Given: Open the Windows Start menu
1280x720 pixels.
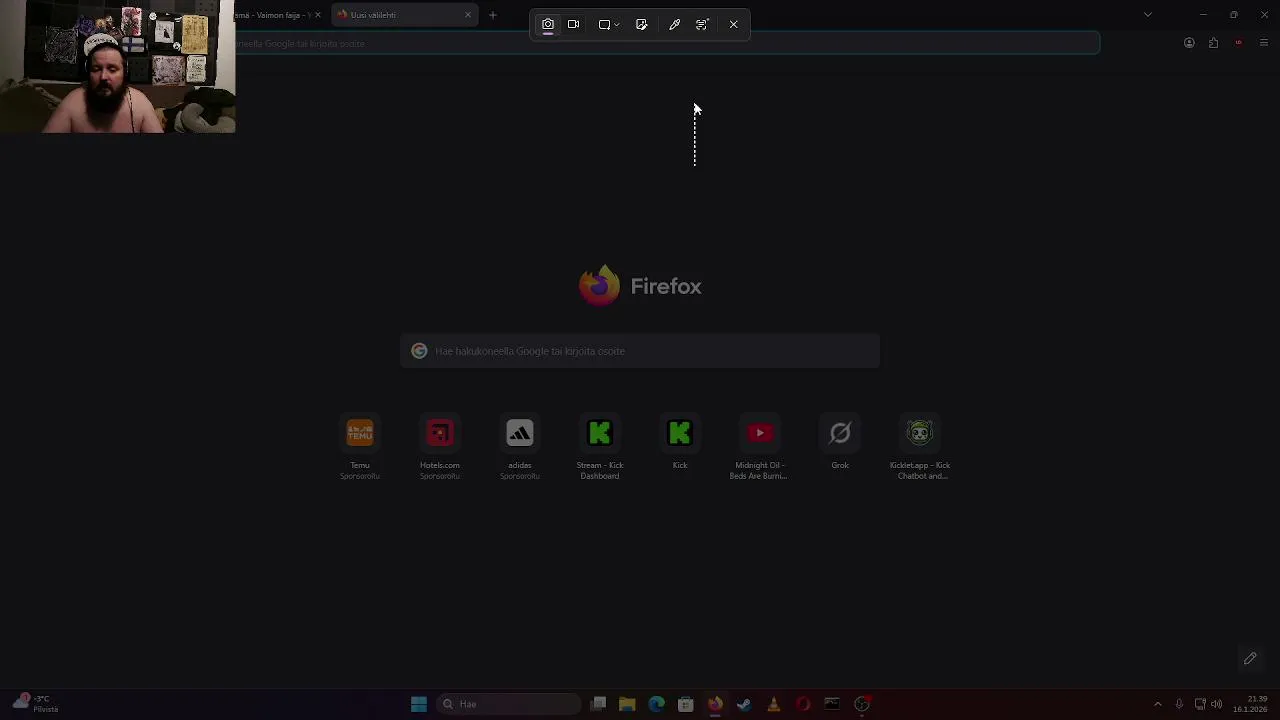Looking at the screenshot, I should (x=419, y=704).
